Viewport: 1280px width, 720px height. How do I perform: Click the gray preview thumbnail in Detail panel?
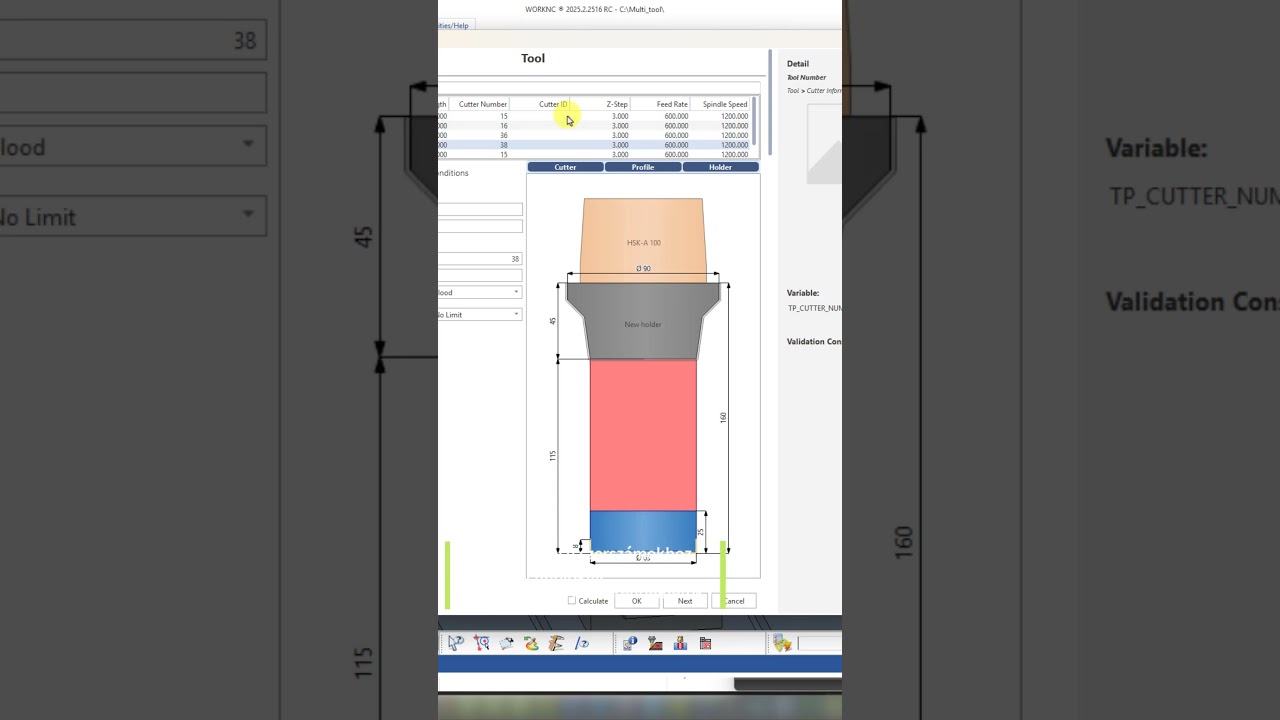(824, 144)
